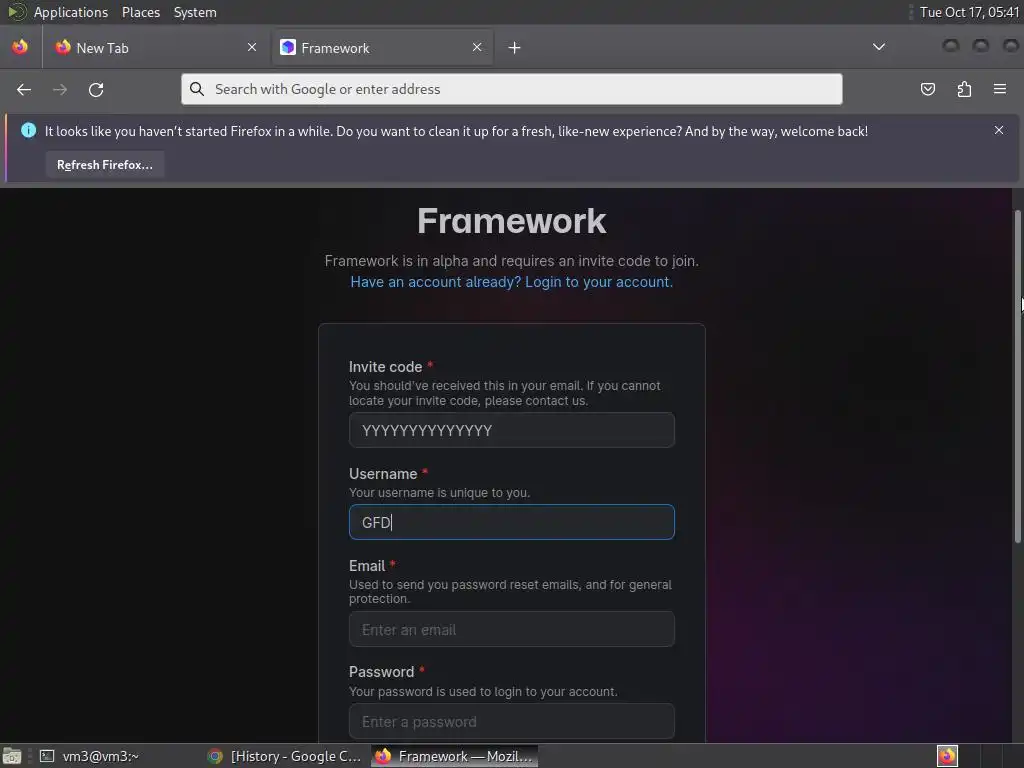This screenshot has height=768, width=1024.
Task: Click the search magnifier icon in address bar
Action: pyautogui.click(x=197, y=89)
